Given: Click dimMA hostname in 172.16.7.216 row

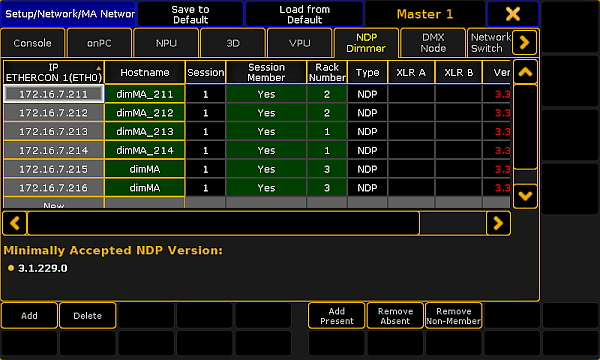Looking at the screenshot, I should (x=145, y=188).
